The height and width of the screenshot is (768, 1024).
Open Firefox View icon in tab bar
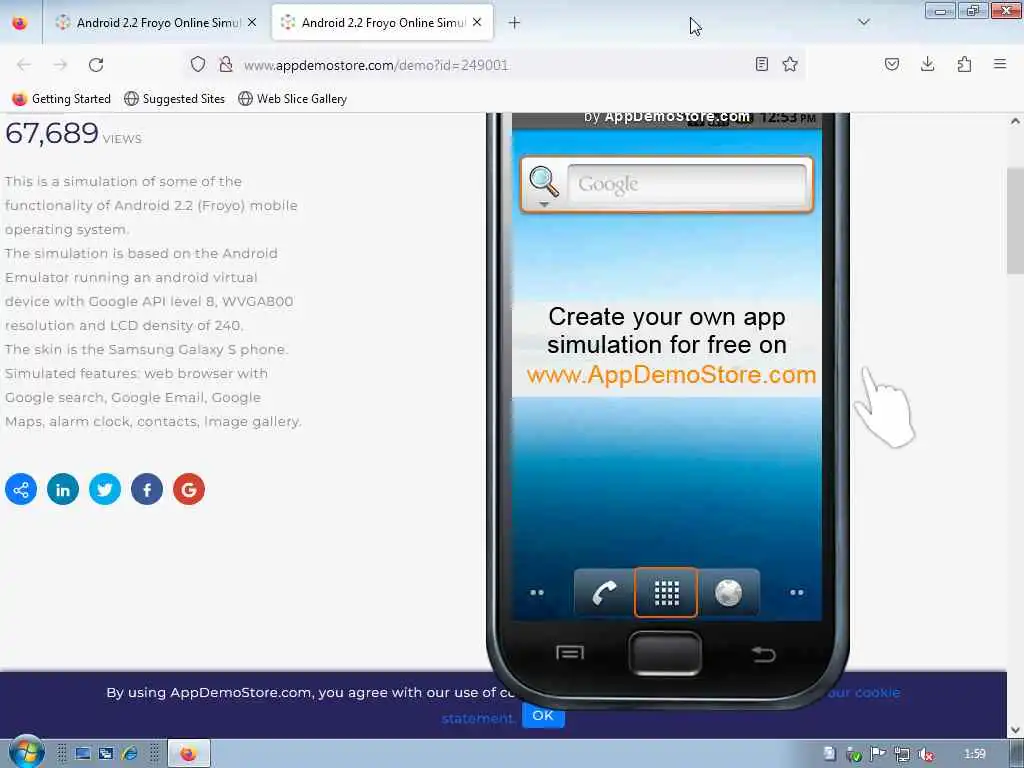click(20, 23)
